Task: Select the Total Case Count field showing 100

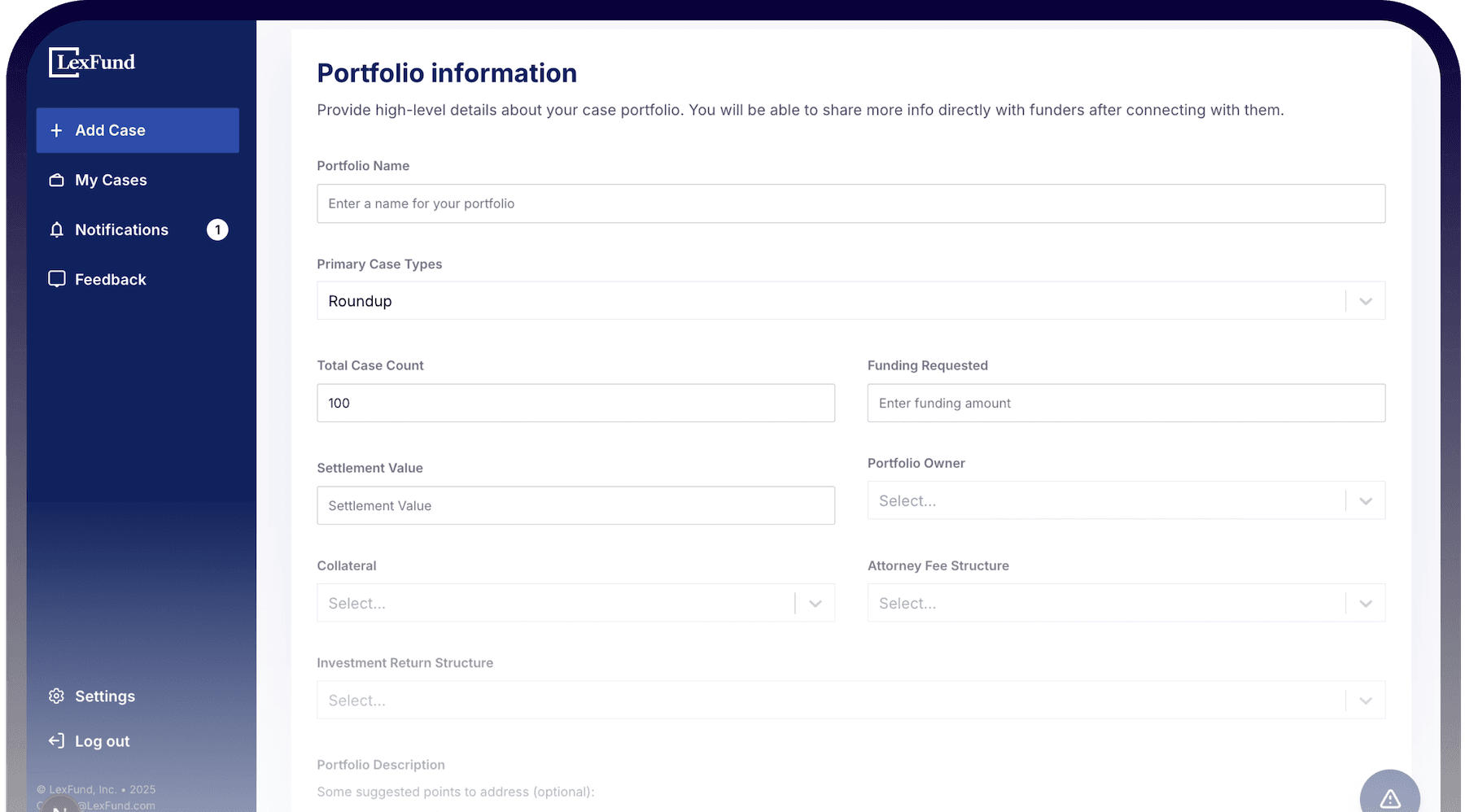Action: coord(575,403)
